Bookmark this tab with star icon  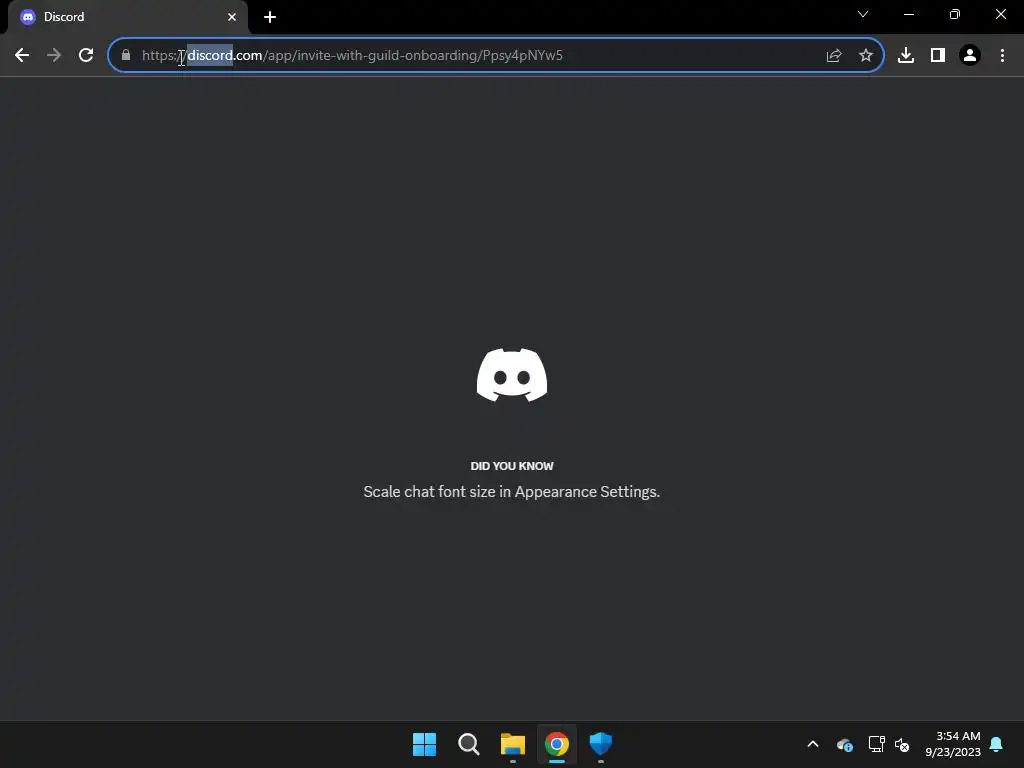pos(865,56)
